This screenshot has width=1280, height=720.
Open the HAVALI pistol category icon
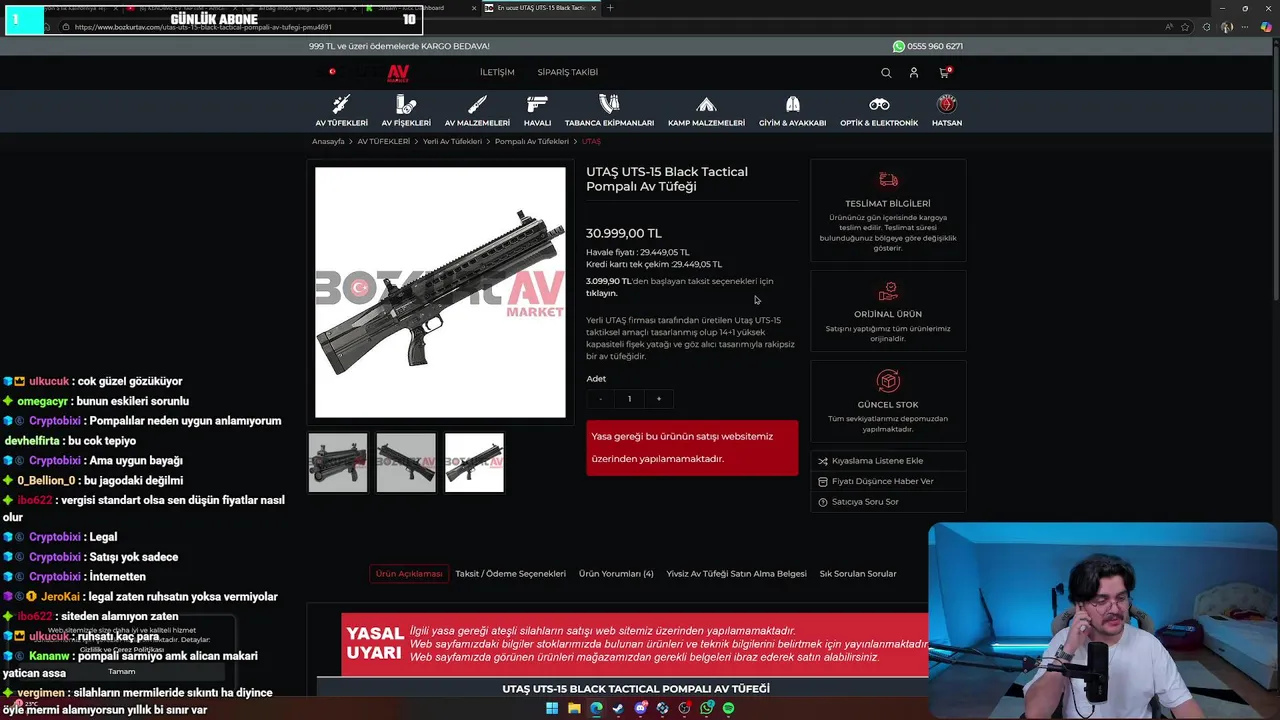coord(537,104)
